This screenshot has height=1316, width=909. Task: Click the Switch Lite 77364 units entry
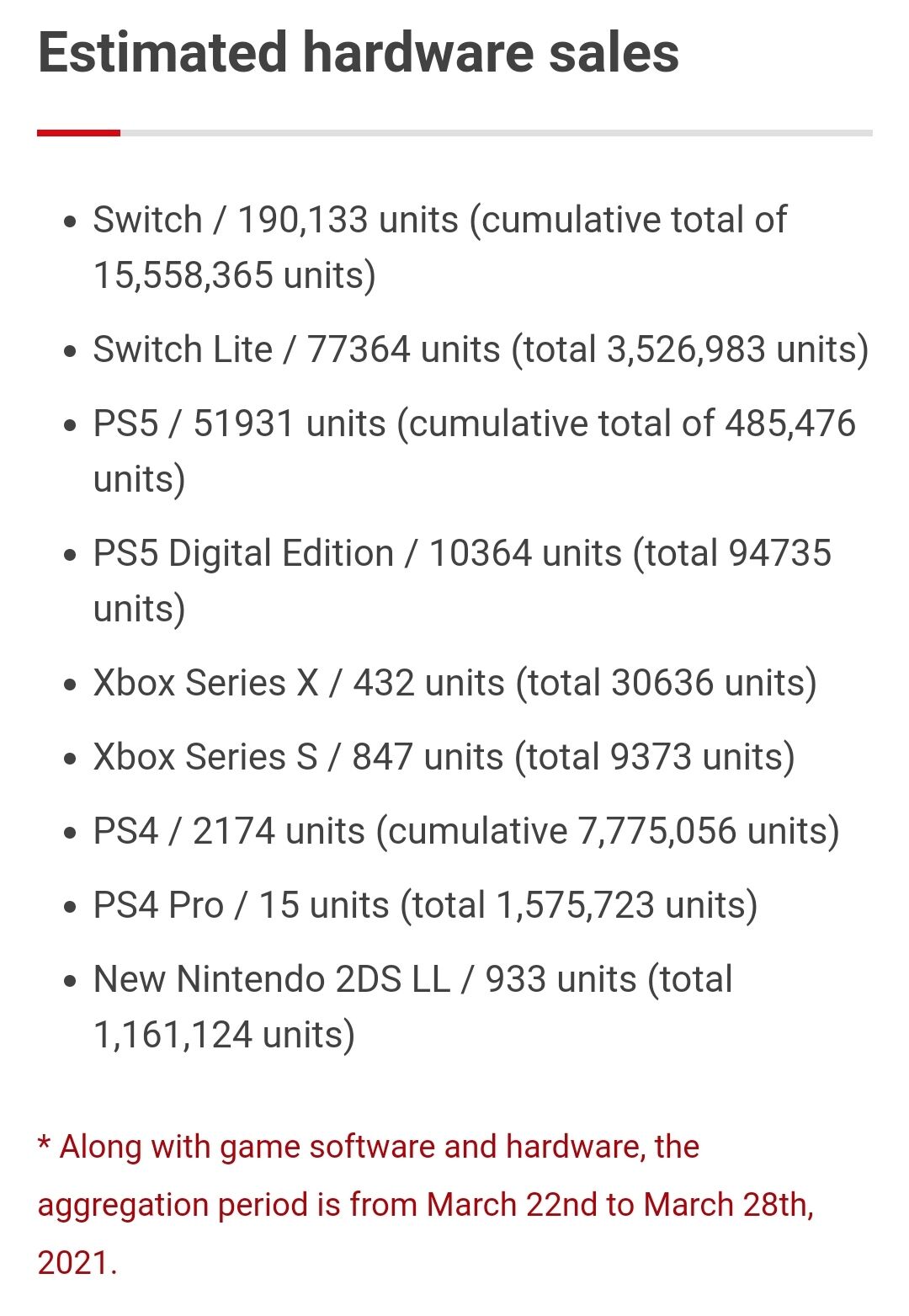(481, 349)
